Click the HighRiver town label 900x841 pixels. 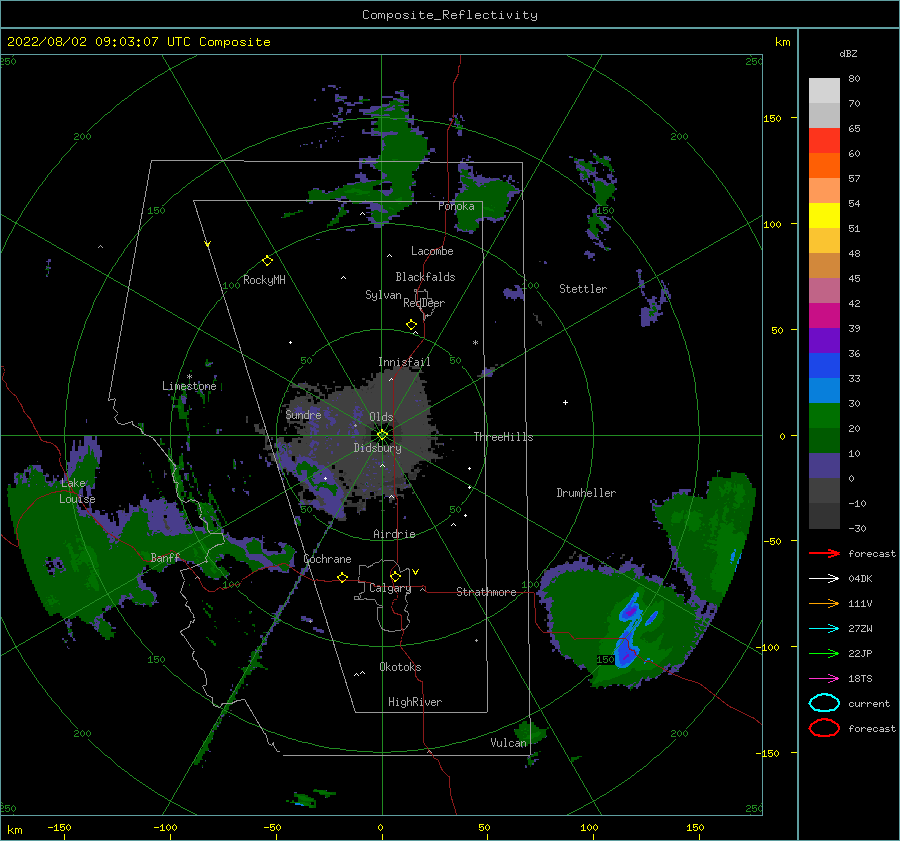click(x=415, y=703)
